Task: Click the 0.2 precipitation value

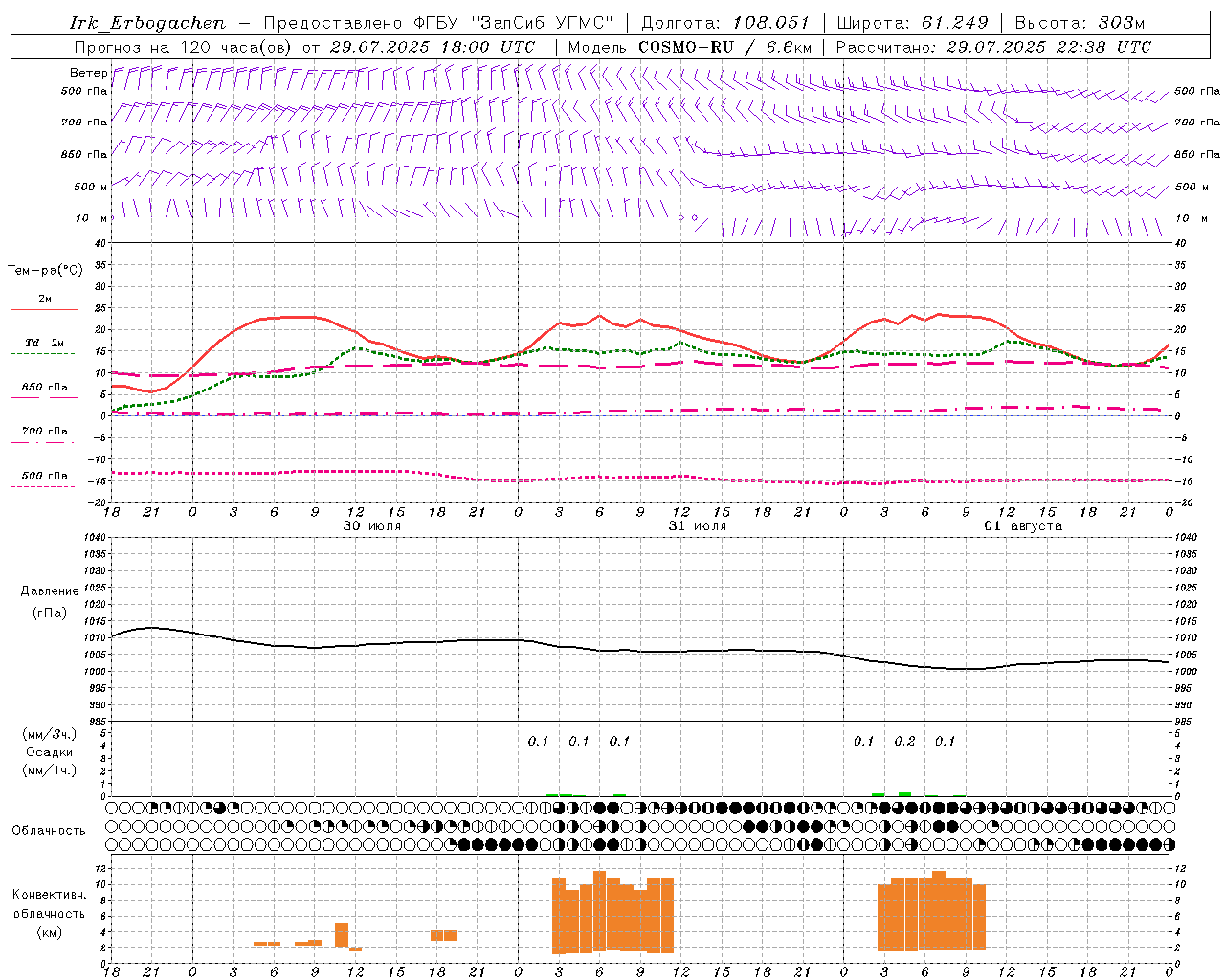Action: pos(904,741)
